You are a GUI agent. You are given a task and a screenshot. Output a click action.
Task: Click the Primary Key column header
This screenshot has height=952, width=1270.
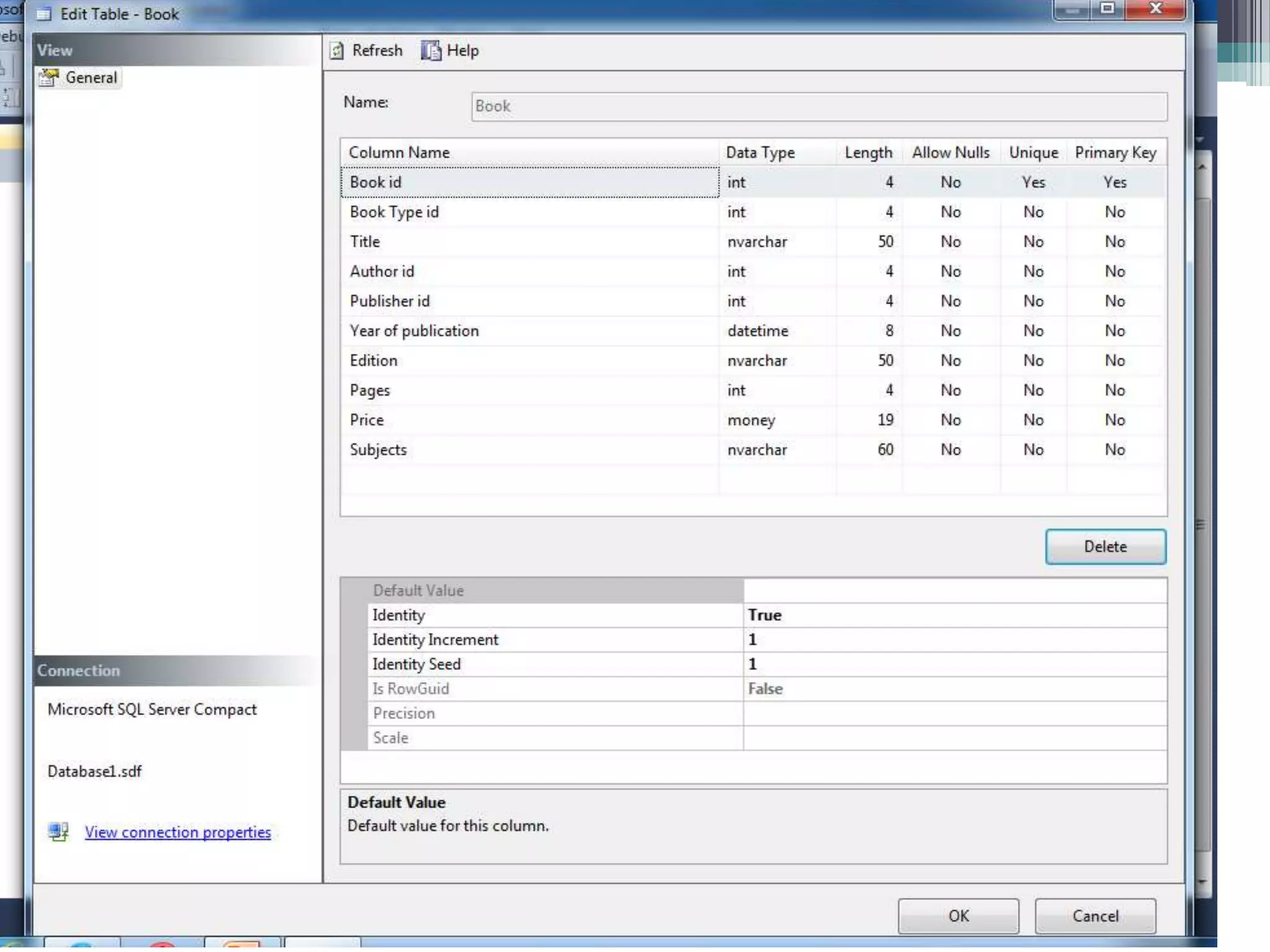coord(1116,152)
